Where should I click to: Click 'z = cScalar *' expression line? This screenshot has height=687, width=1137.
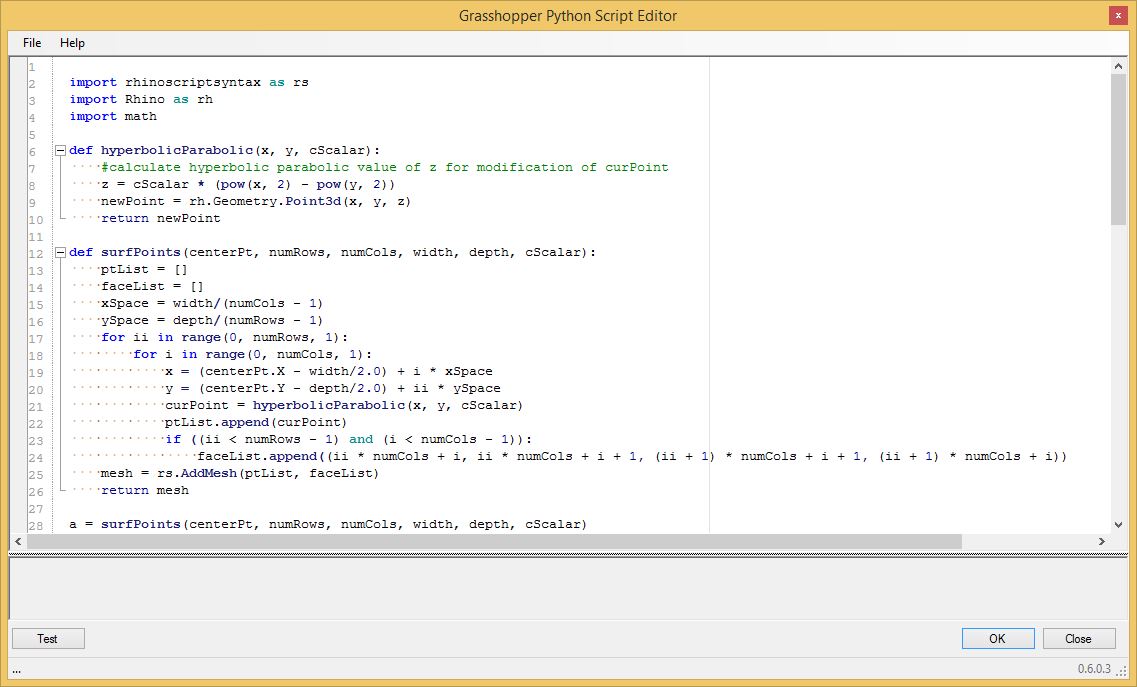coord(248,184)
